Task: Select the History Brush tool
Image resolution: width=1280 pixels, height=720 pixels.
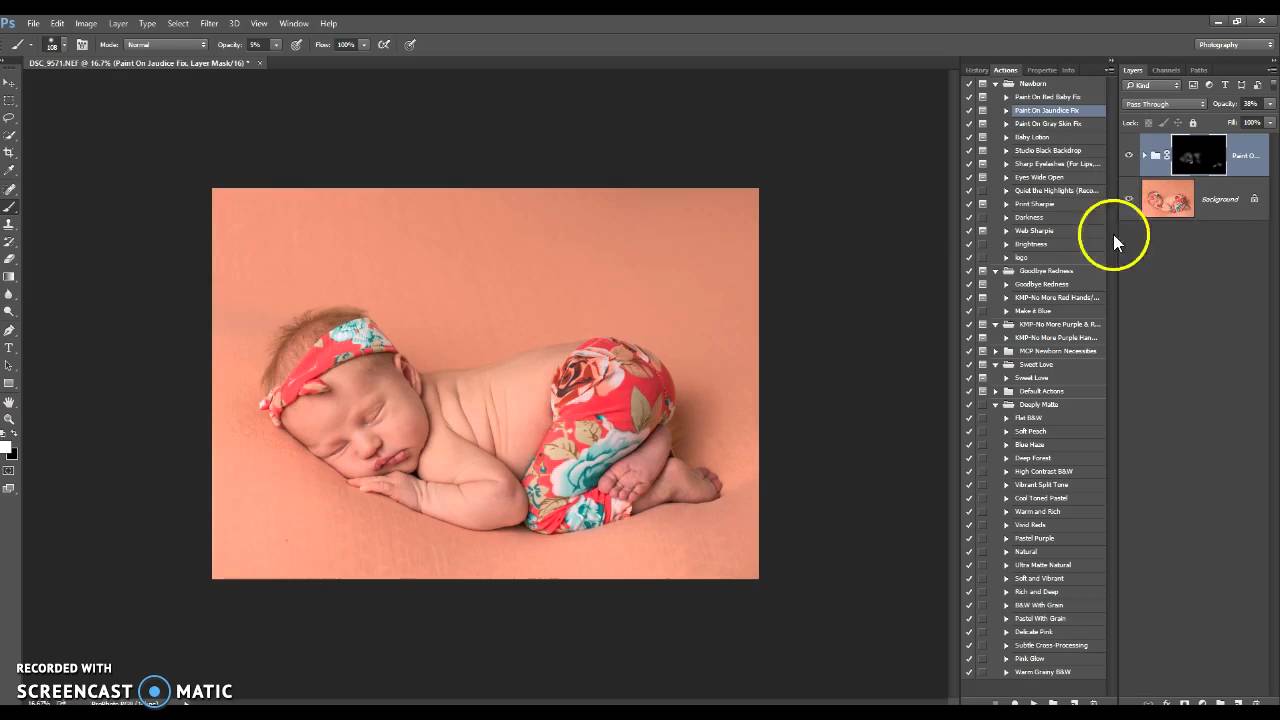Action: tap(9, 242)
